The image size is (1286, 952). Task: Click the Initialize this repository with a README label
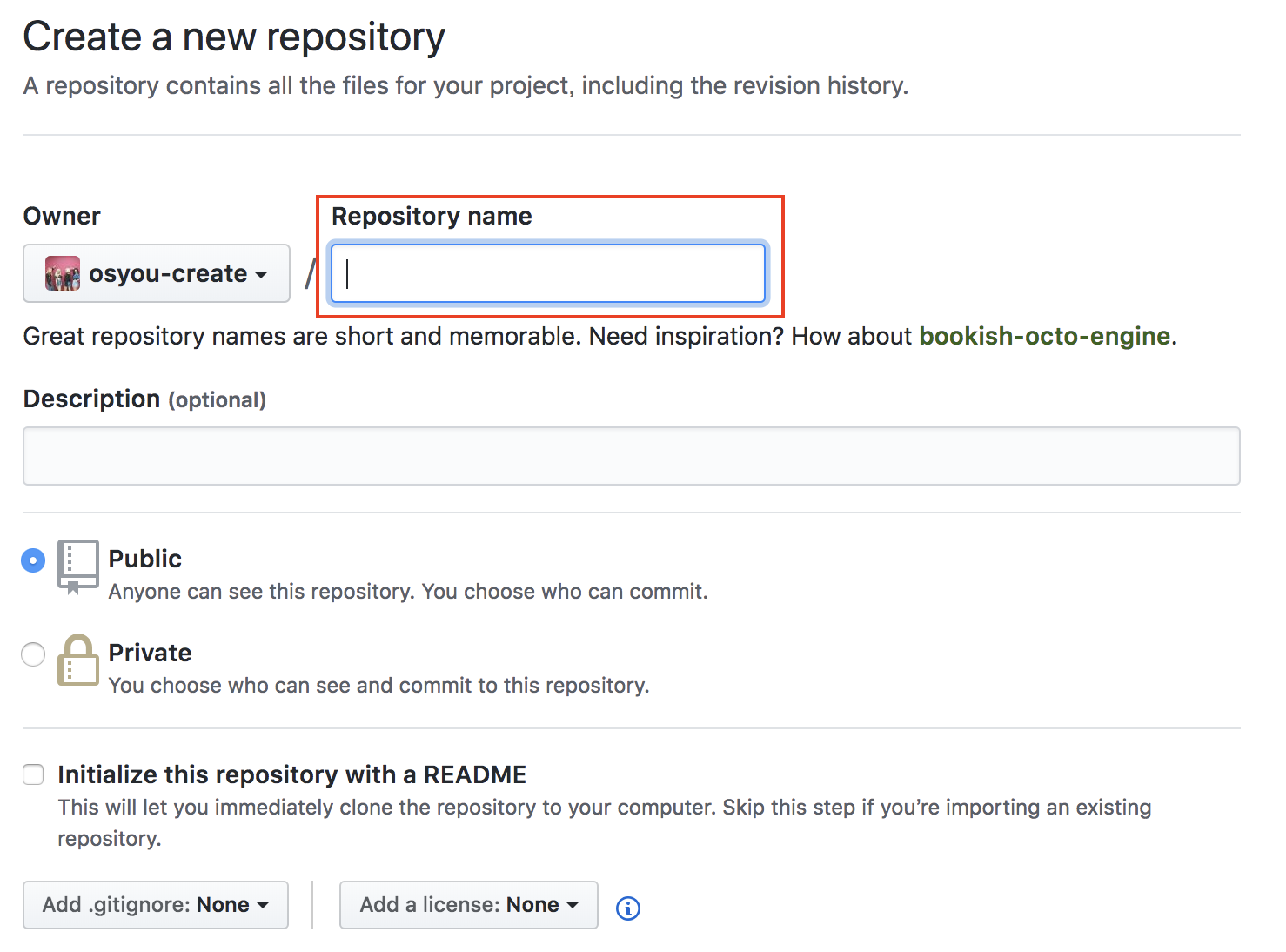(x=292, y=774)
